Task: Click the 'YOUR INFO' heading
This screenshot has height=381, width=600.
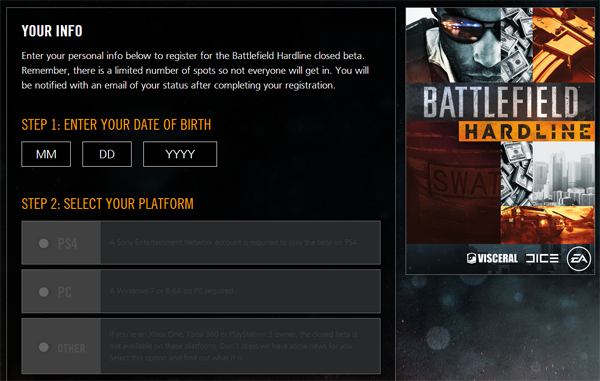Action: click(x=52, y=31)
